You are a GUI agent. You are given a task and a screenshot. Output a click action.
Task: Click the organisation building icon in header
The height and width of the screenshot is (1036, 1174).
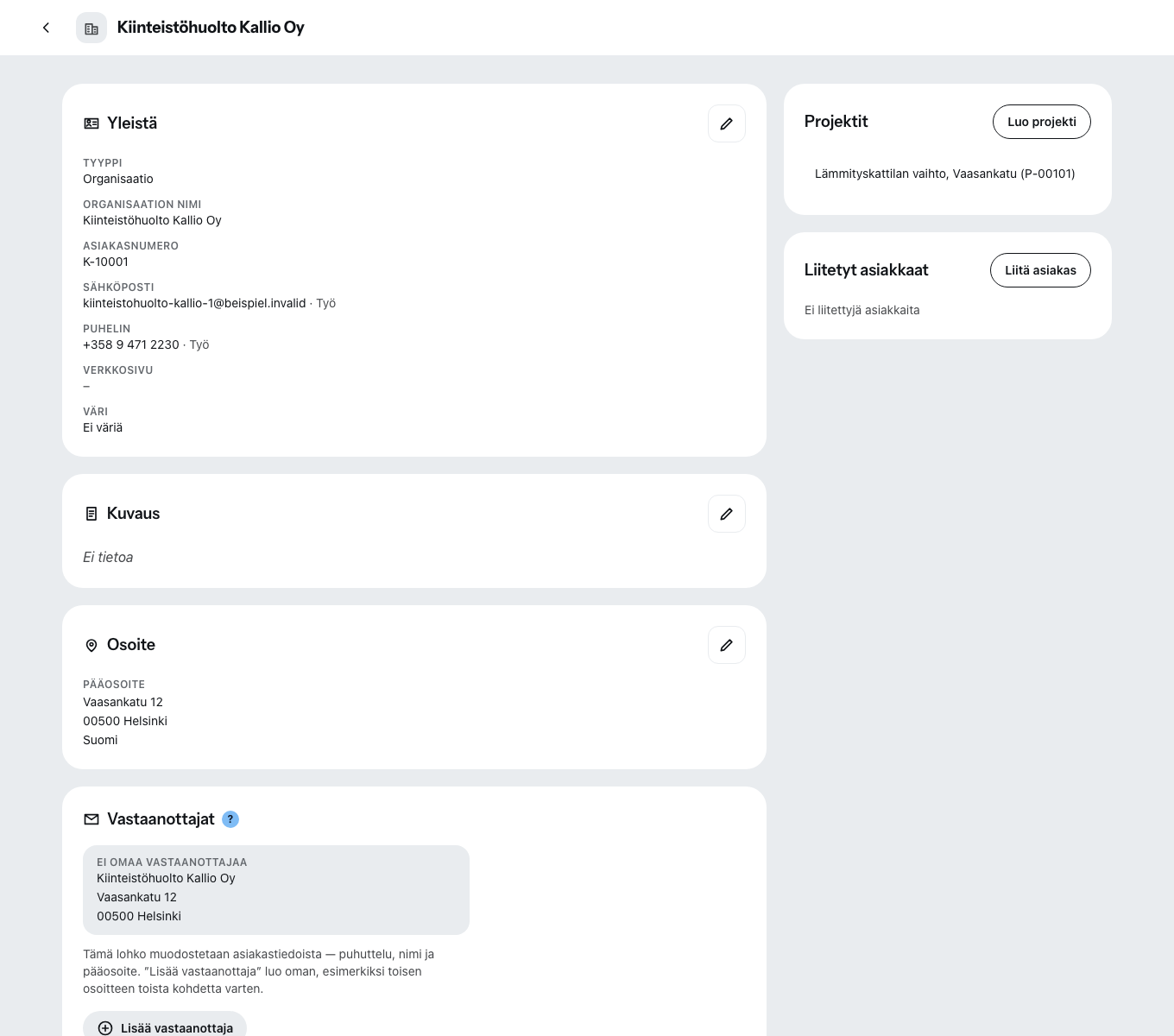(92, 28)
